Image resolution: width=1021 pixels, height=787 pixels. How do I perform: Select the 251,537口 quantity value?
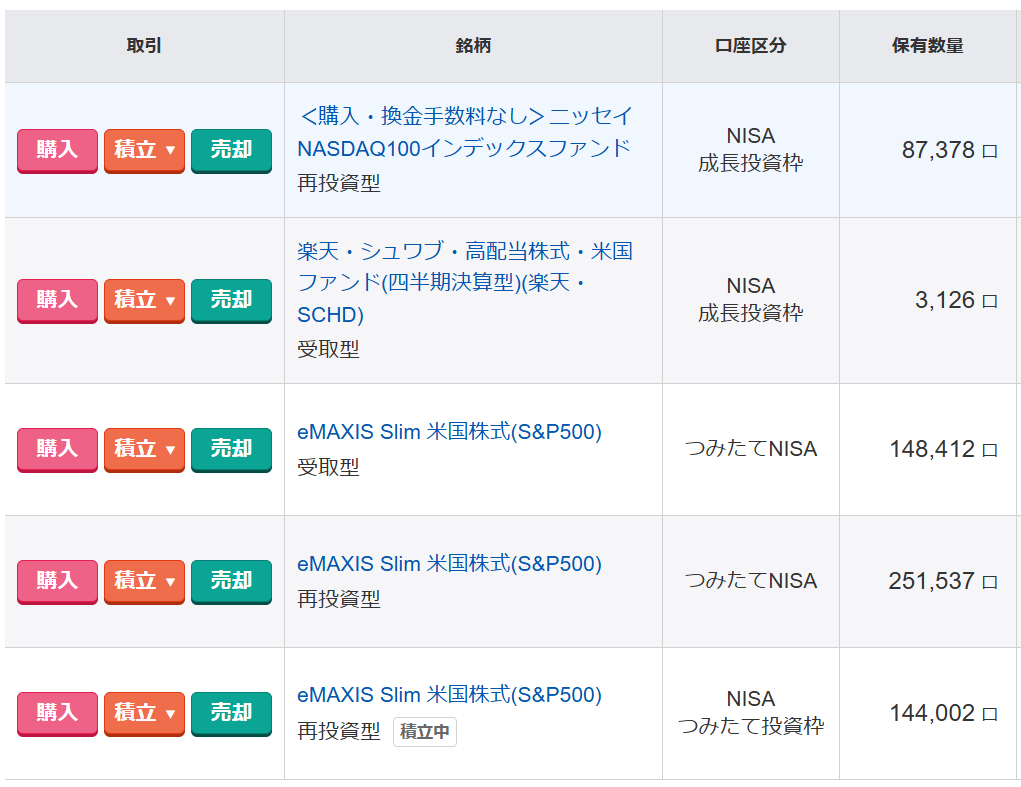943,581
